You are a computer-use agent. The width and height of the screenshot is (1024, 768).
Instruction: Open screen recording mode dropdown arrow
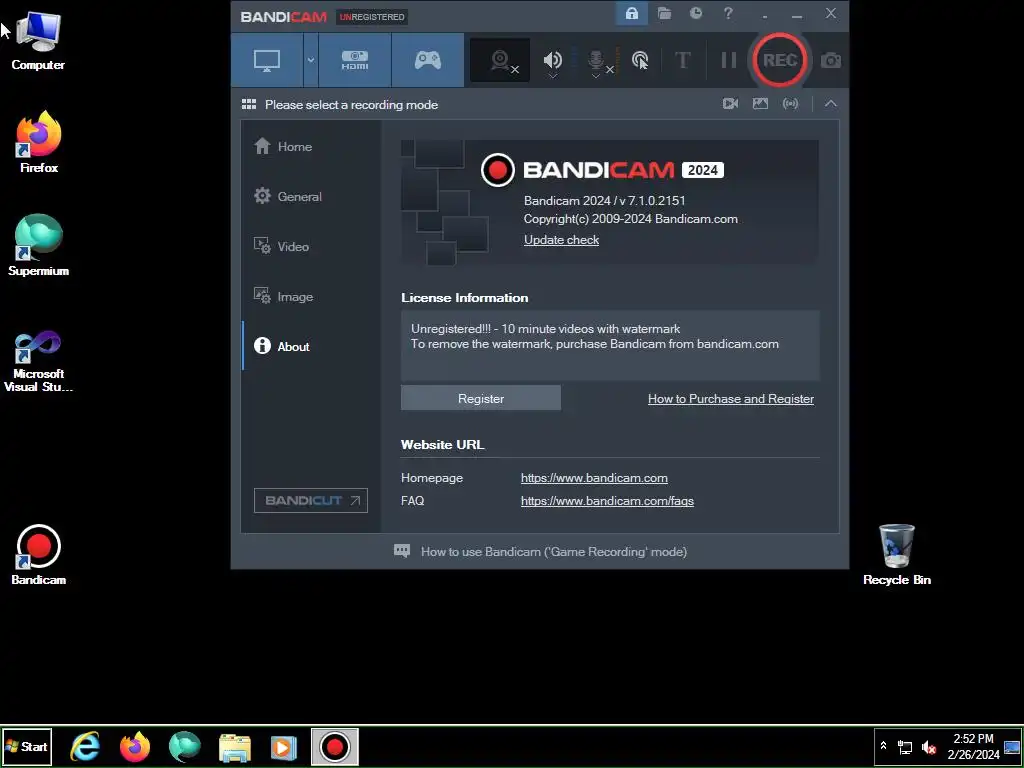311,60
